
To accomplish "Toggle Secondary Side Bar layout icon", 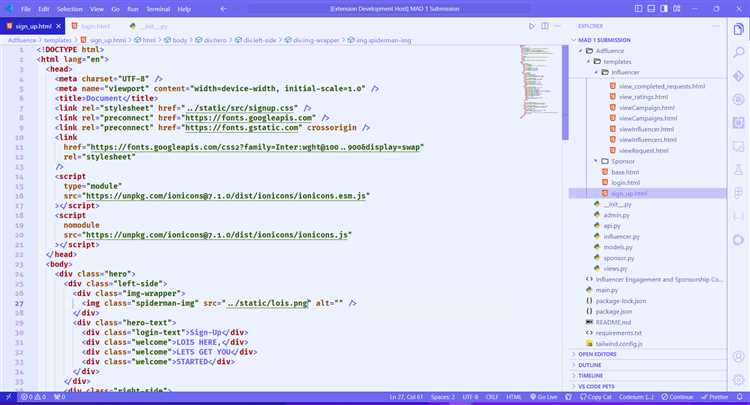I will (x=664, y=9).
